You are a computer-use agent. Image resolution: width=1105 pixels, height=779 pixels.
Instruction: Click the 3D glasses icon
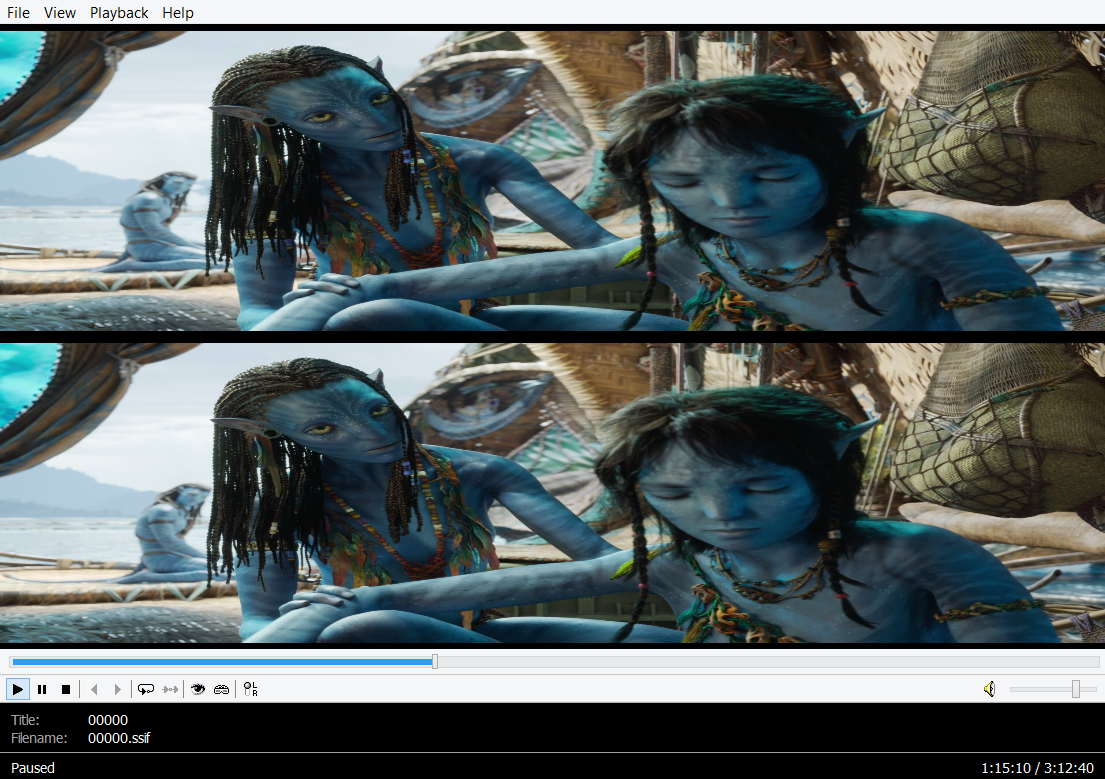click(x=221, y=689)
